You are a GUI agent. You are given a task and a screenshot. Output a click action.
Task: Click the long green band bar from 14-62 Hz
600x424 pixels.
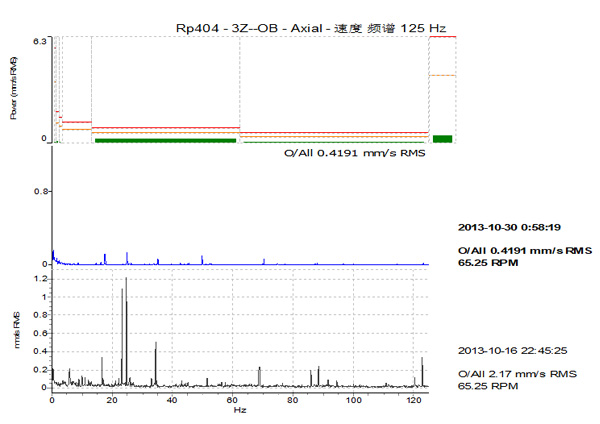coord(166,141)
